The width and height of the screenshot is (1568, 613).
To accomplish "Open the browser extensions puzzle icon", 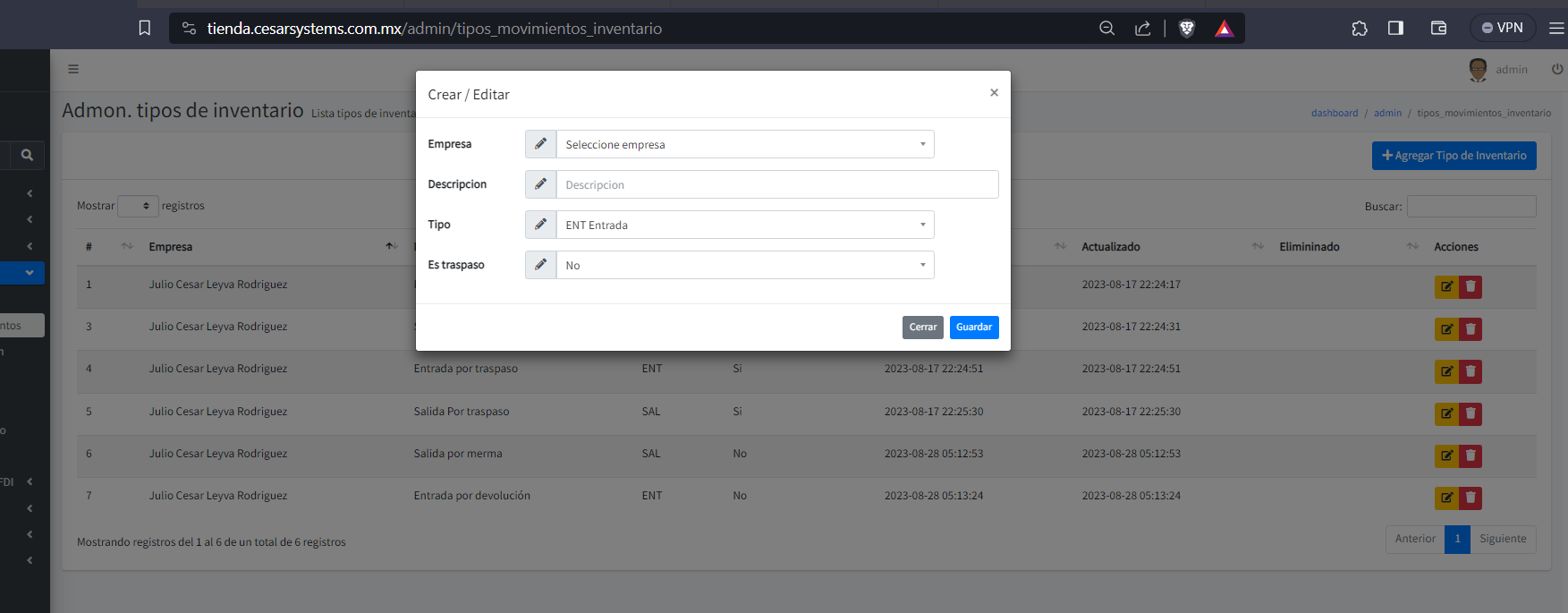I will [1360, 29].
